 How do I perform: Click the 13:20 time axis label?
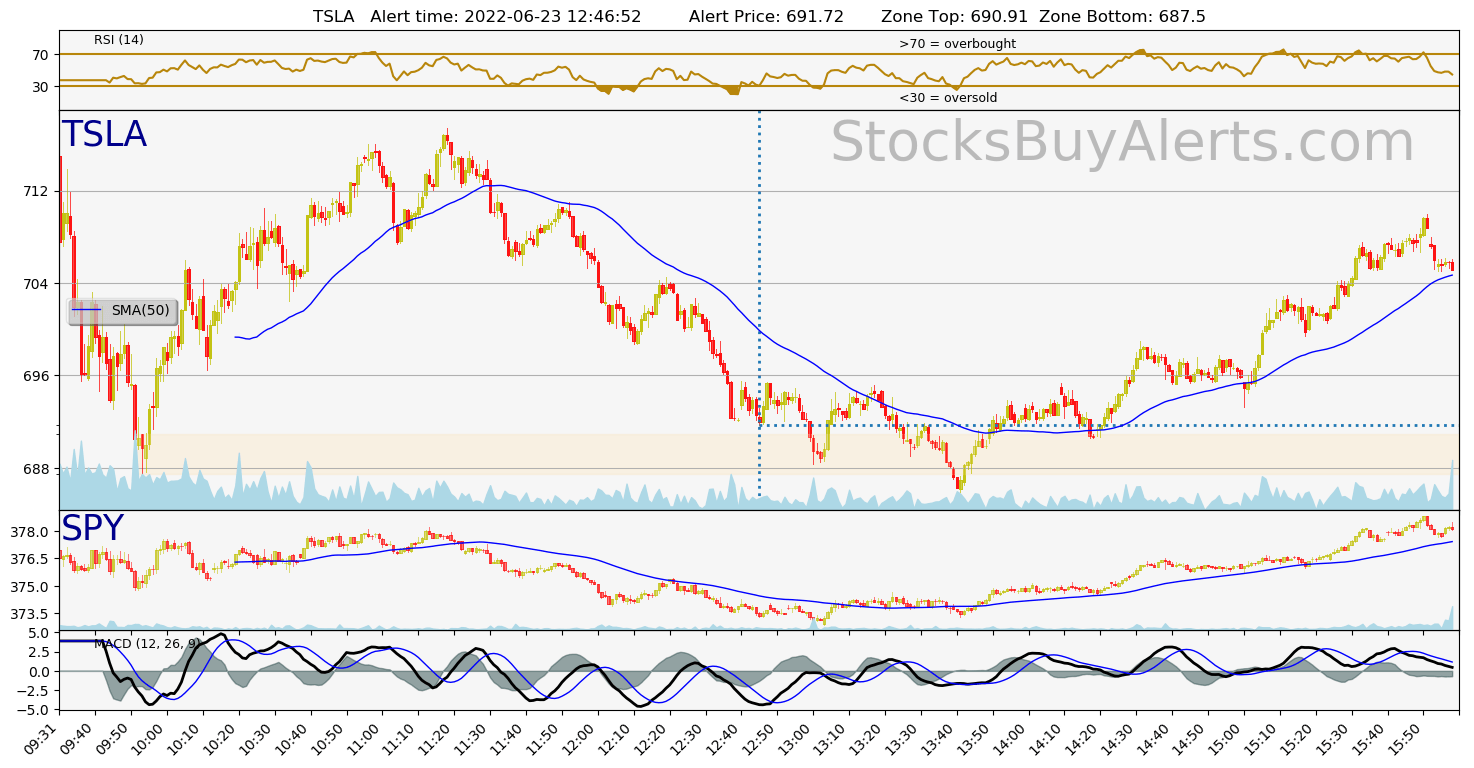[x=868, y=738]
